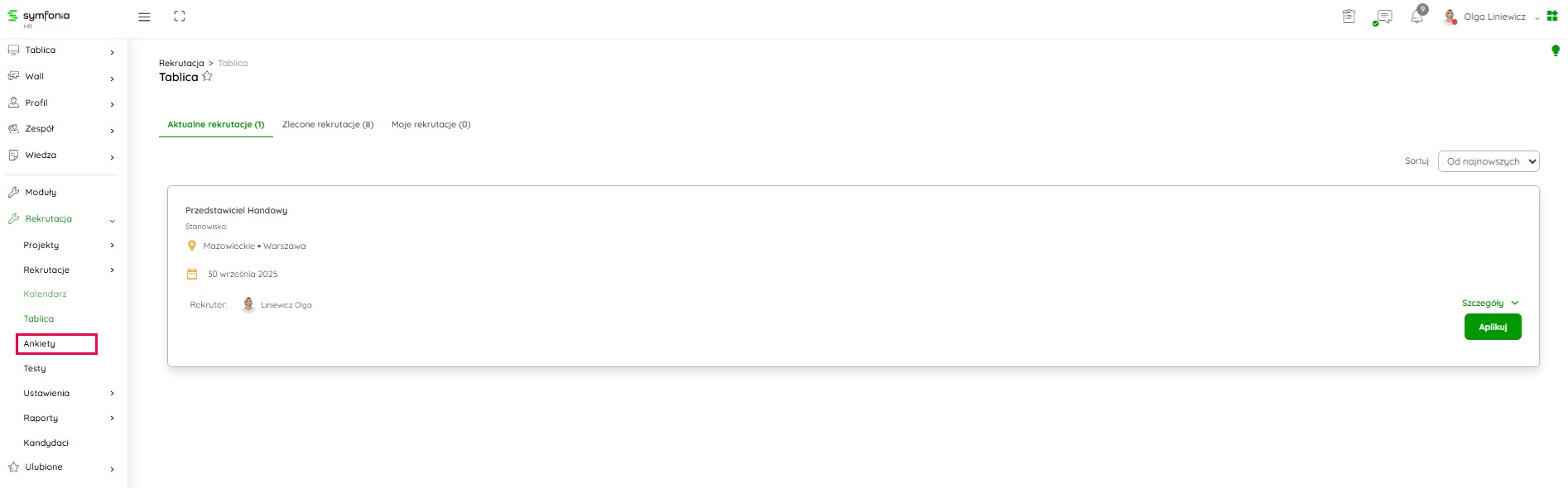This screenshot has height=488, width=1568.
Task: Switch to the Zlecone rekrutacje tab
Action: tap(329, 124)
